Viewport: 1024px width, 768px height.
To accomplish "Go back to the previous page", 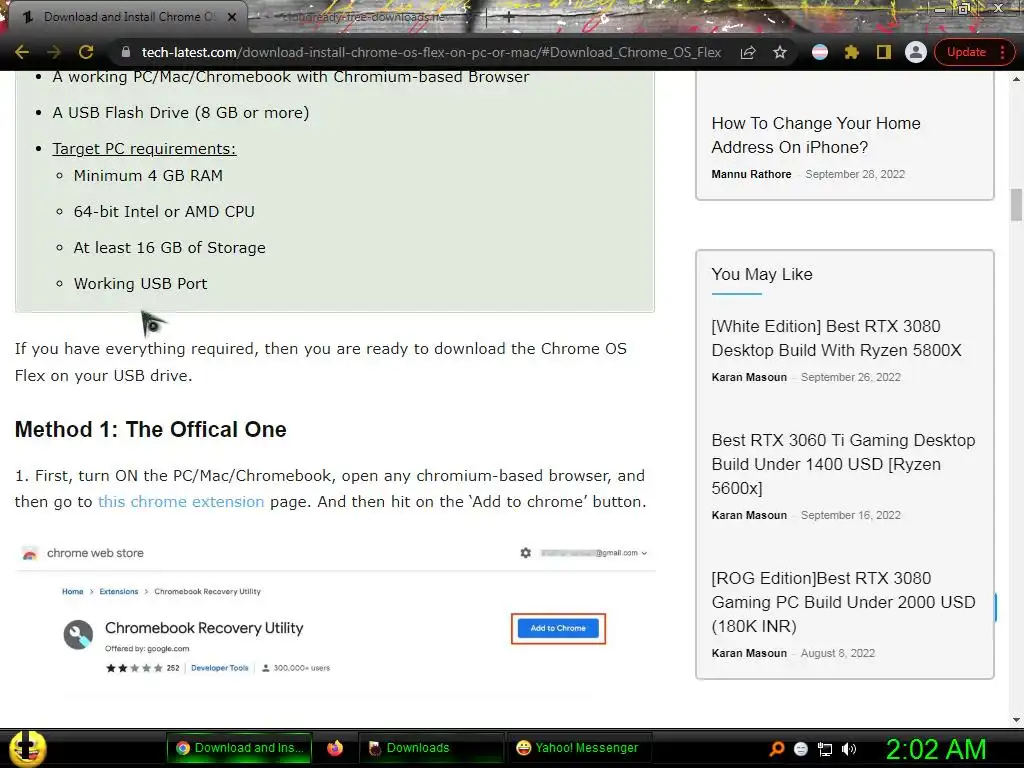I will 22,52.
